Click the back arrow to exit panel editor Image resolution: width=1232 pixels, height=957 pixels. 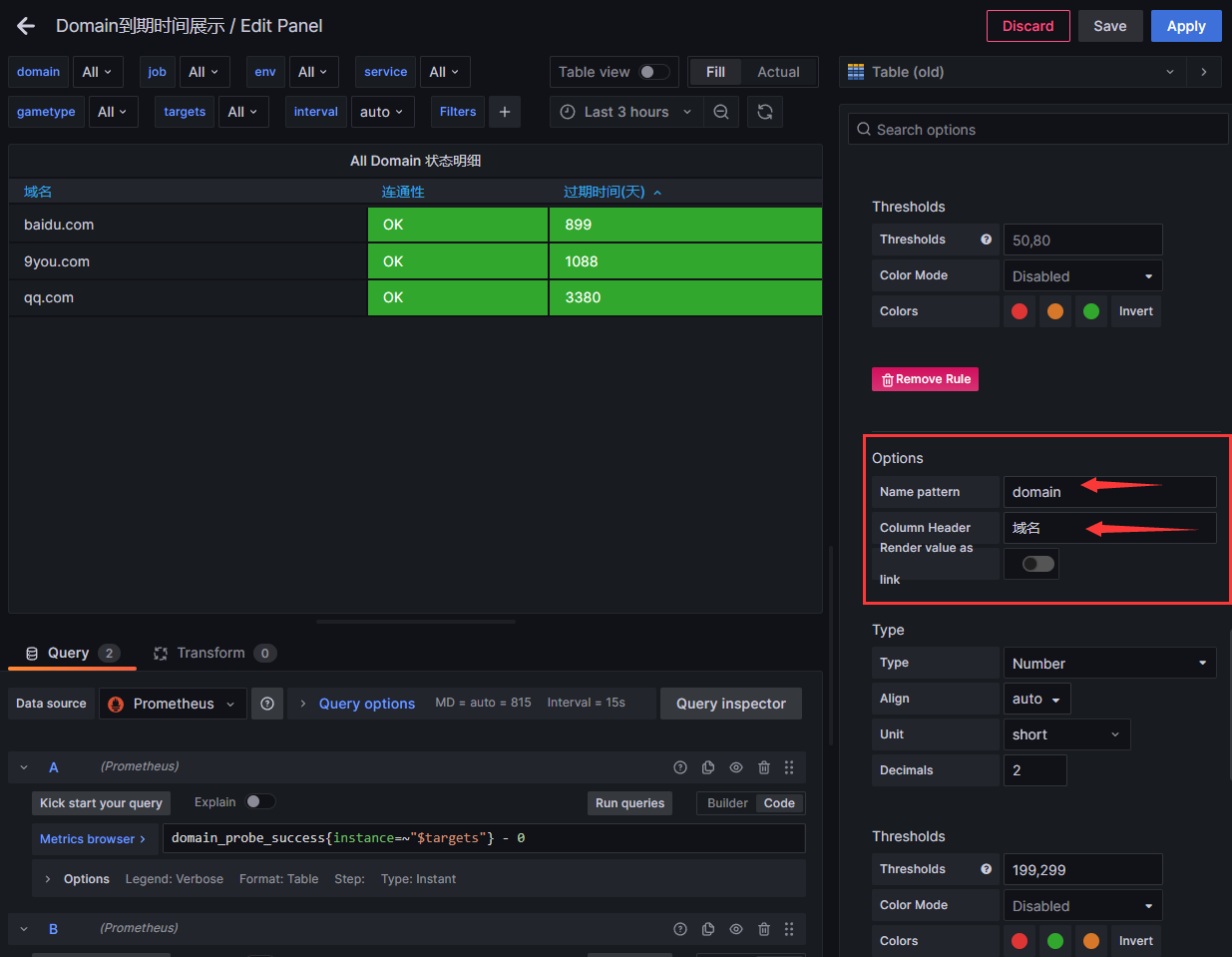point(26,26)
